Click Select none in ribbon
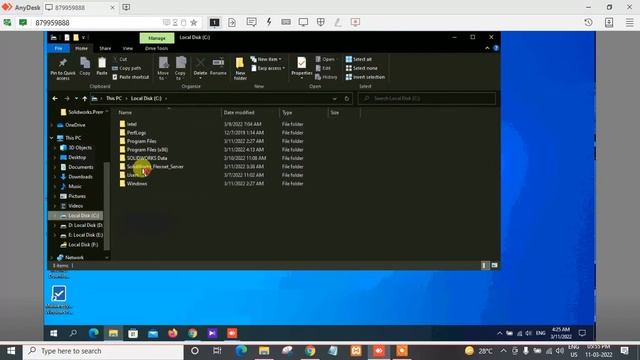 [362, 68]
